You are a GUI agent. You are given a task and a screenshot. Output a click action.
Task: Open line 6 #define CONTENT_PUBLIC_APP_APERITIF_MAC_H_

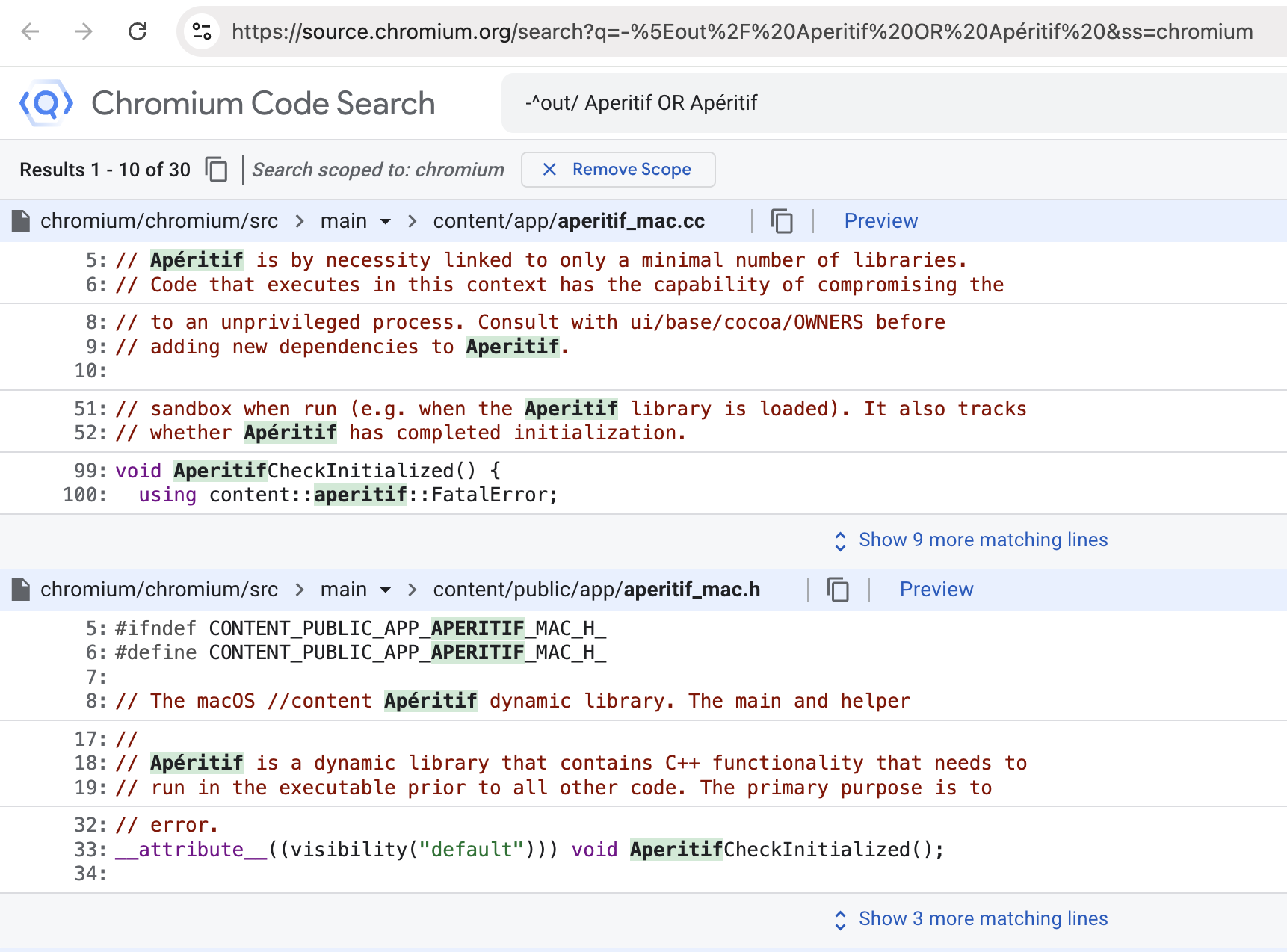(x=360, y=652)
